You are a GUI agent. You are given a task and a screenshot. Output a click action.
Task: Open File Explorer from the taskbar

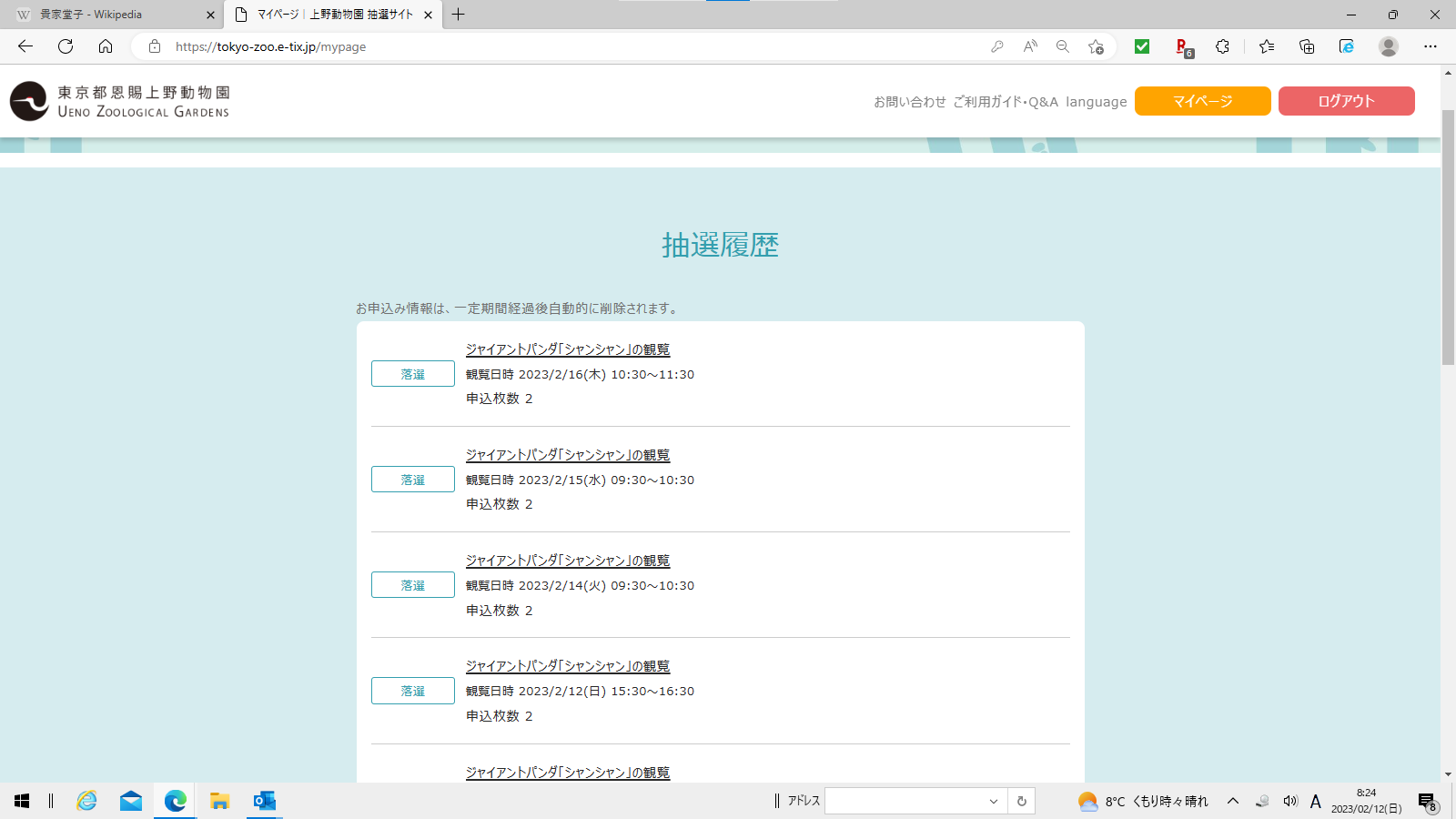tap(219, 801)
